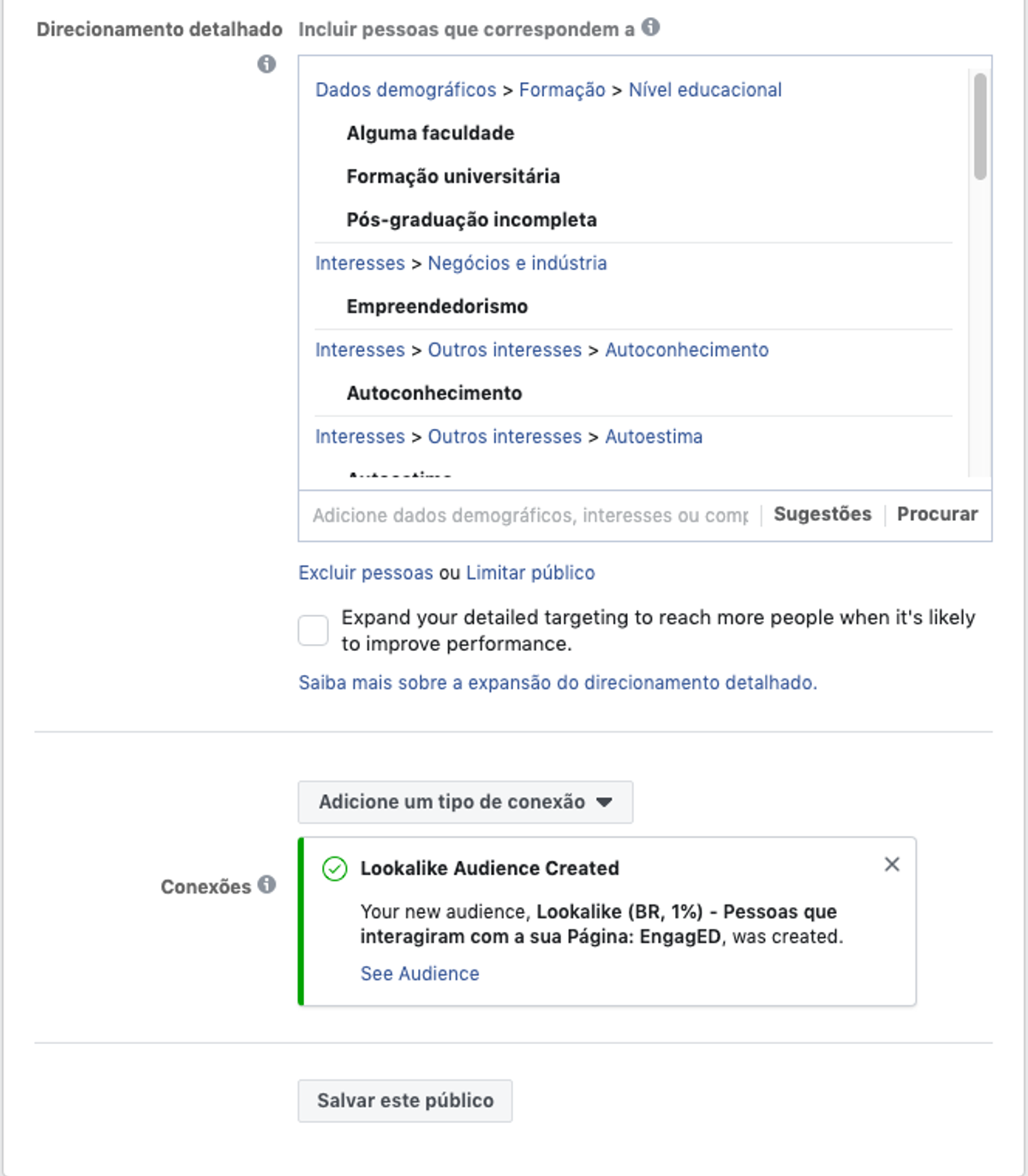This screenshot has height=1176, width=1028.
Task: Click dropdown arrow on connection type button
Action: [604, 803]
